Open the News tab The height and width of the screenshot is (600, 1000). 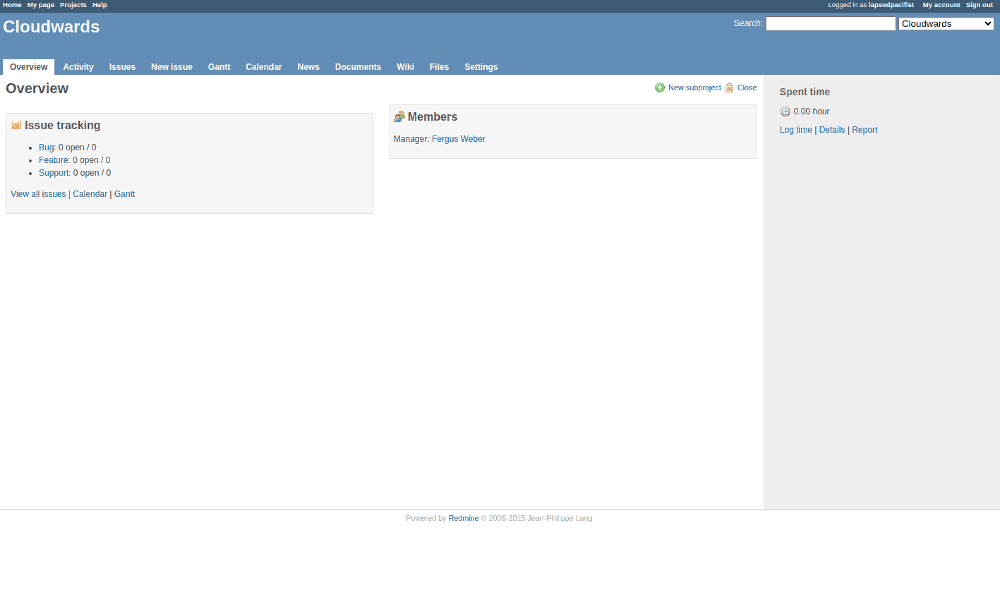(x=308, y=67)
